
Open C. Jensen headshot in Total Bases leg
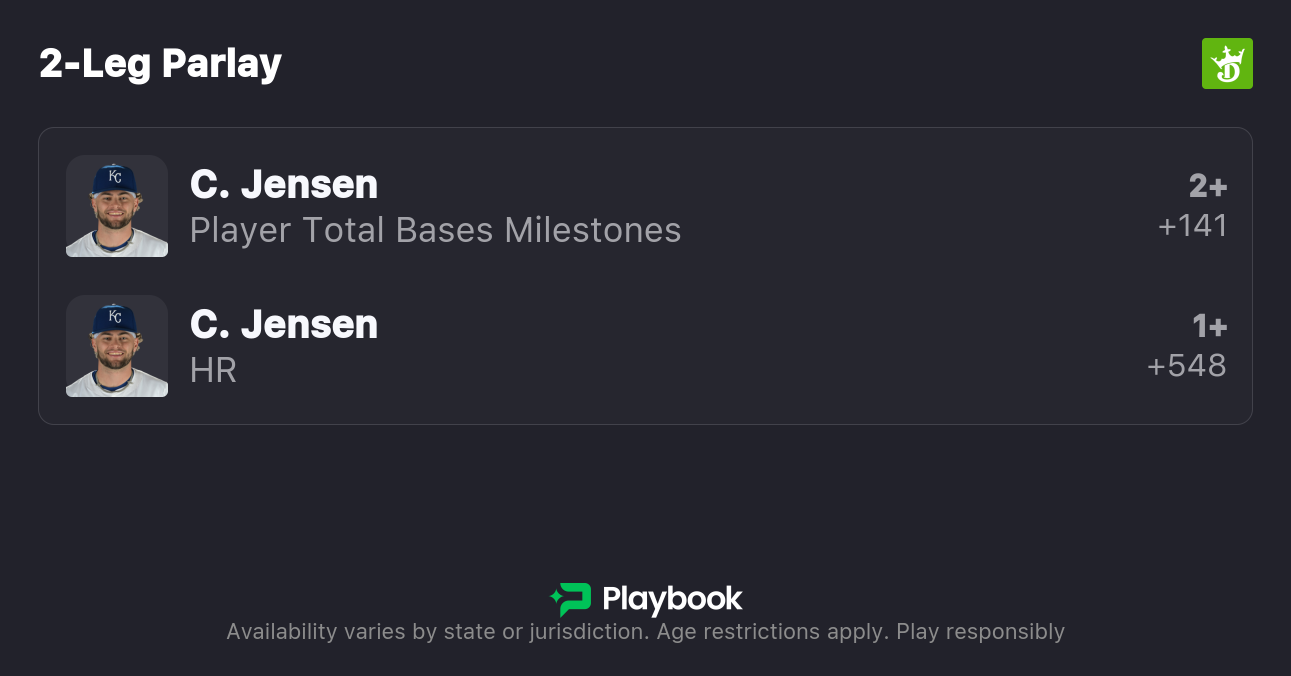coord(117,206)
